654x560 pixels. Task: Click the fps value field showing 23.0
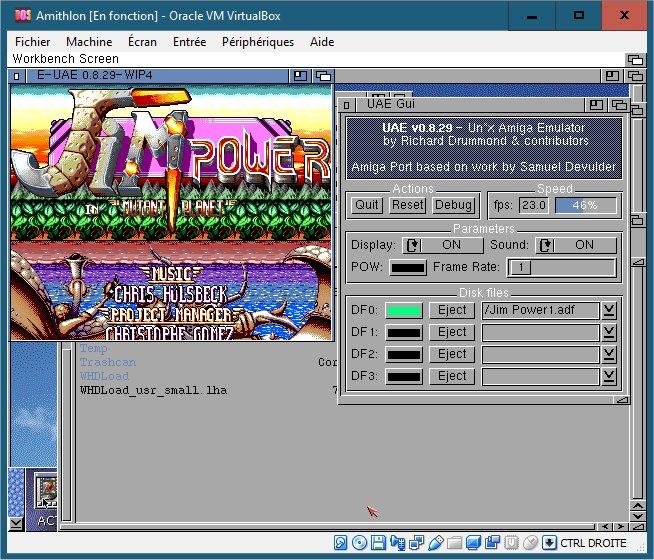533,206
